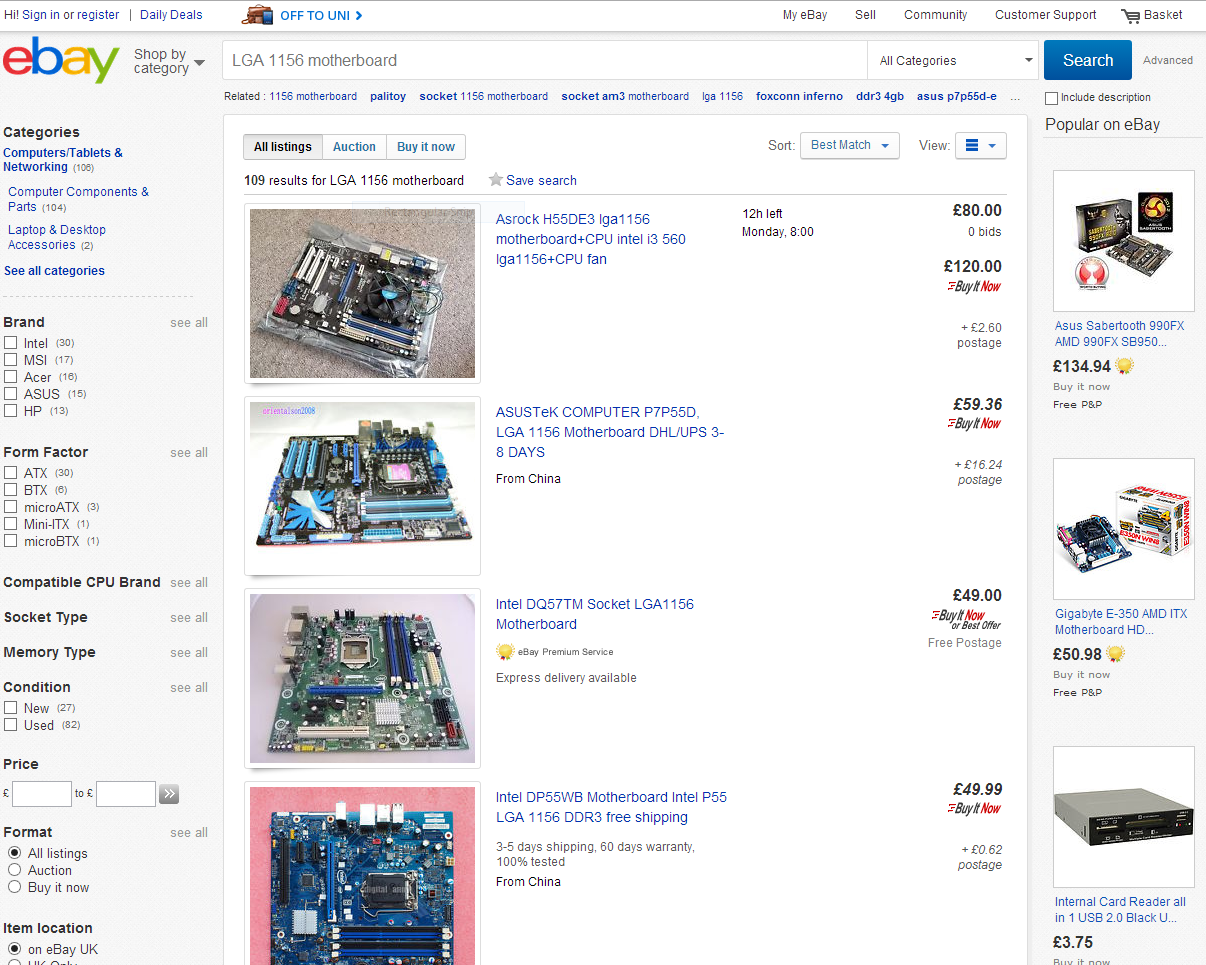Click Buy It Now logo on Asrock listing
The image size is (1206, 965).
[974, 287]
